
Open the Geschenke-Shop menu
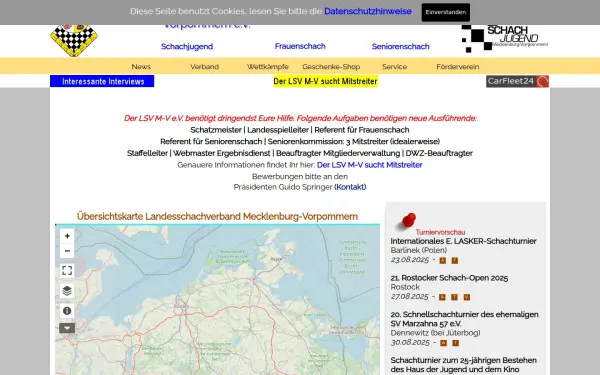[x=331, y=67]
